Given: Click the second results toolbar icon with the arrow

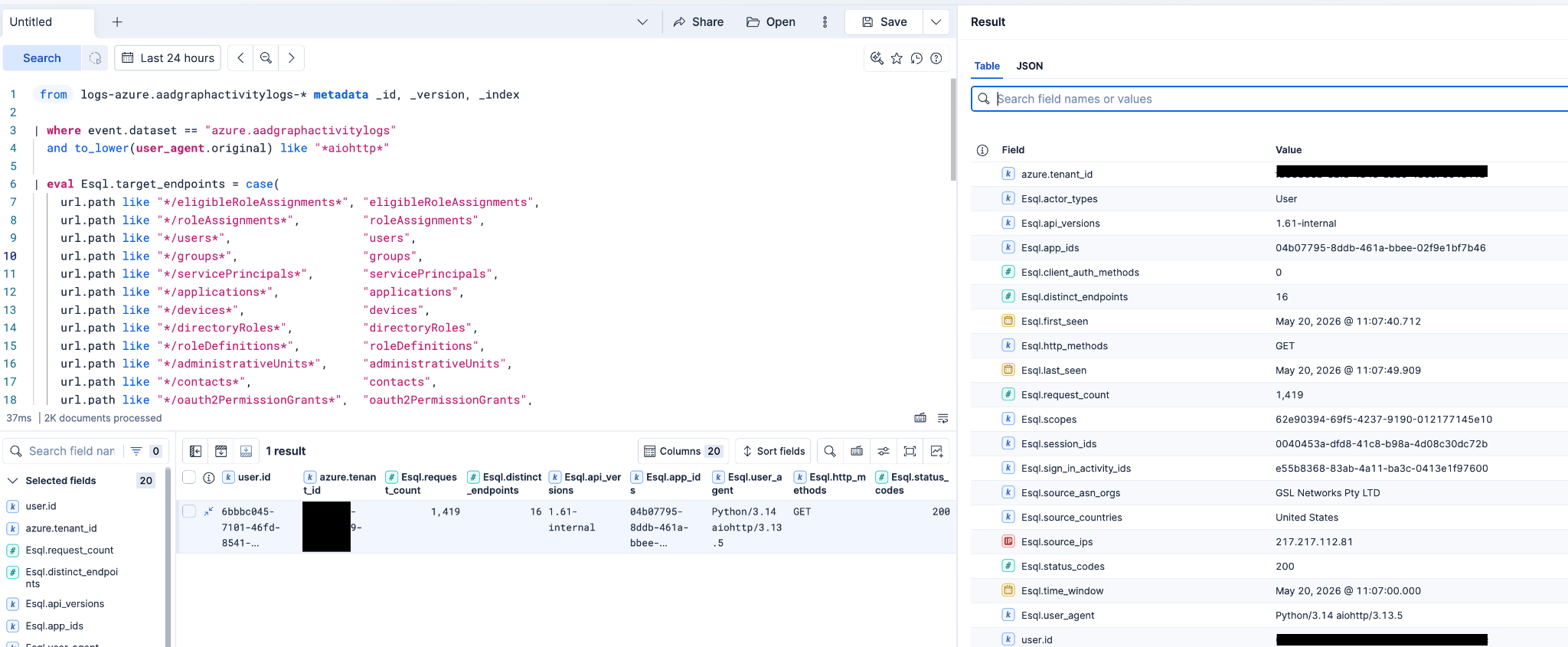Looking at the screenshot, I should 221,451.
